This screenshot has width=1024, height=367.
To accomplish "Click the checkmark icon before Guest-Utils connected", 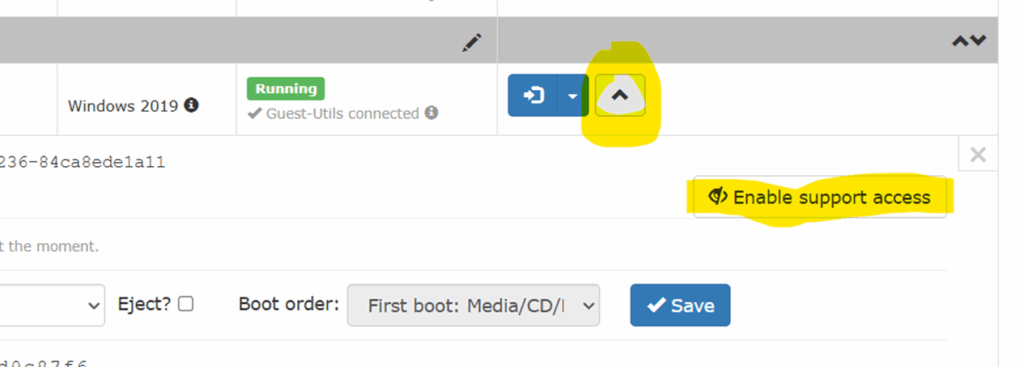I will 254,114.
